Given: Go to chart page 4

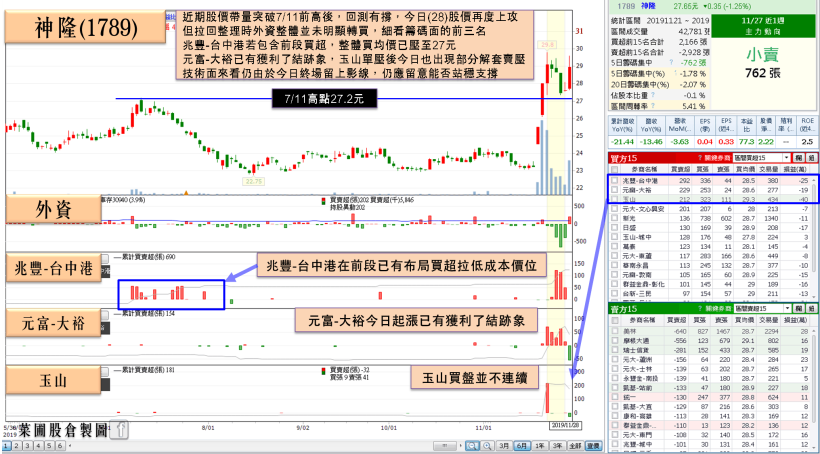Looking at the screenshot, I should (x=39, y=446).
